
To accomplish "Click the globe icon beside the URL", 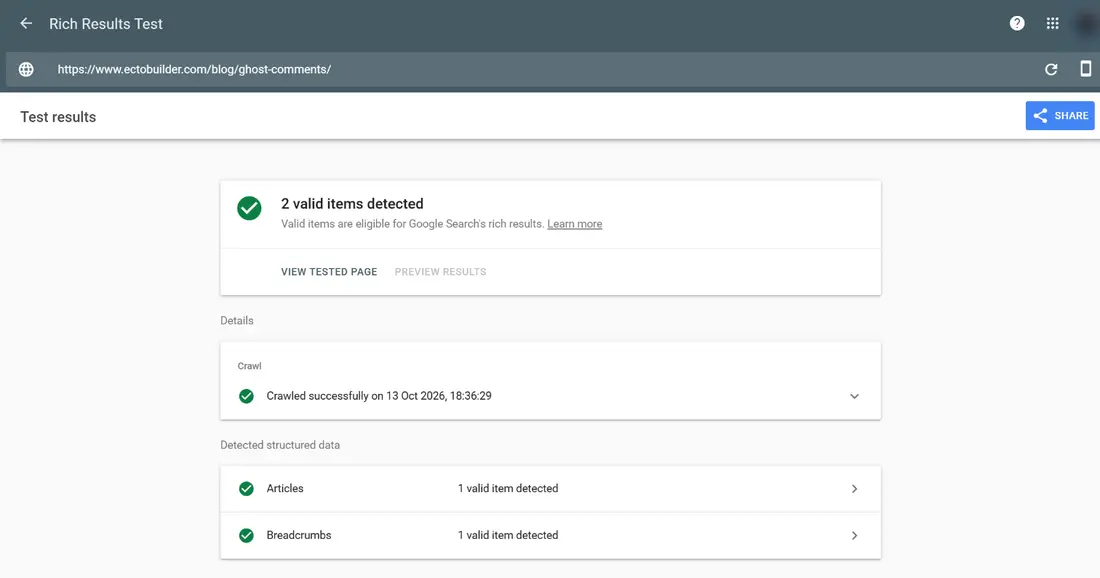I will click(26, 69).
